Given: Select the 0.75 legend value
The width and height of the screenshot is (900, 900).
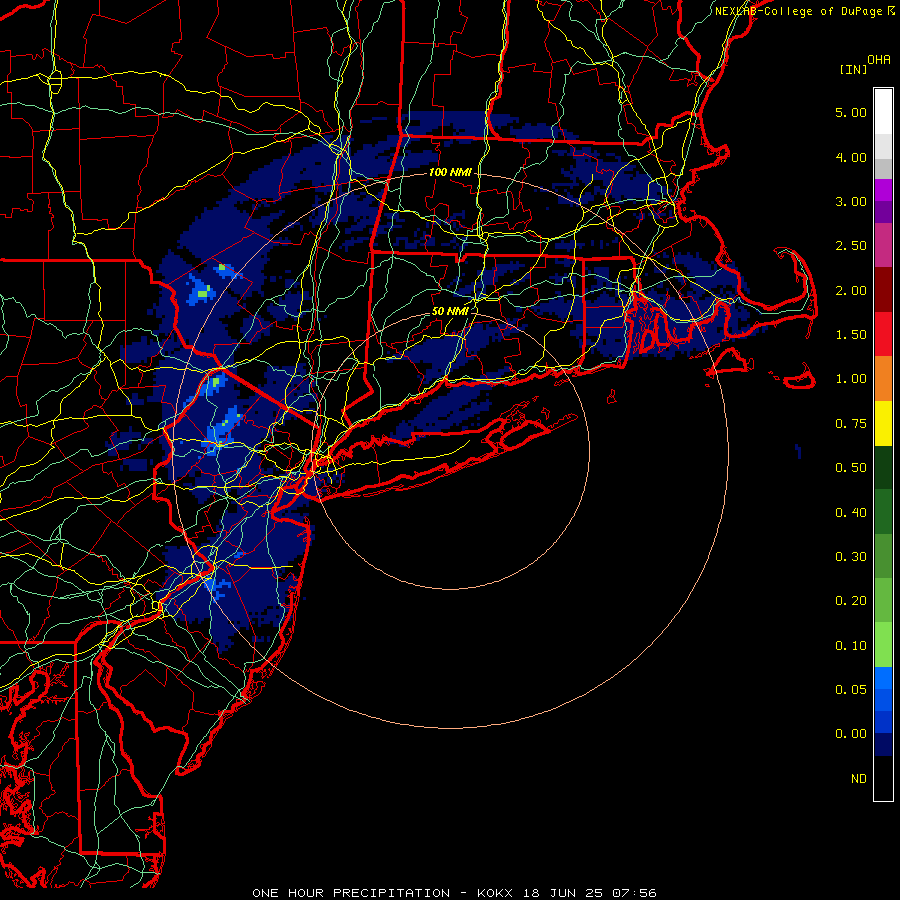Looking at the screenshot, I should [x=851, y=424].
